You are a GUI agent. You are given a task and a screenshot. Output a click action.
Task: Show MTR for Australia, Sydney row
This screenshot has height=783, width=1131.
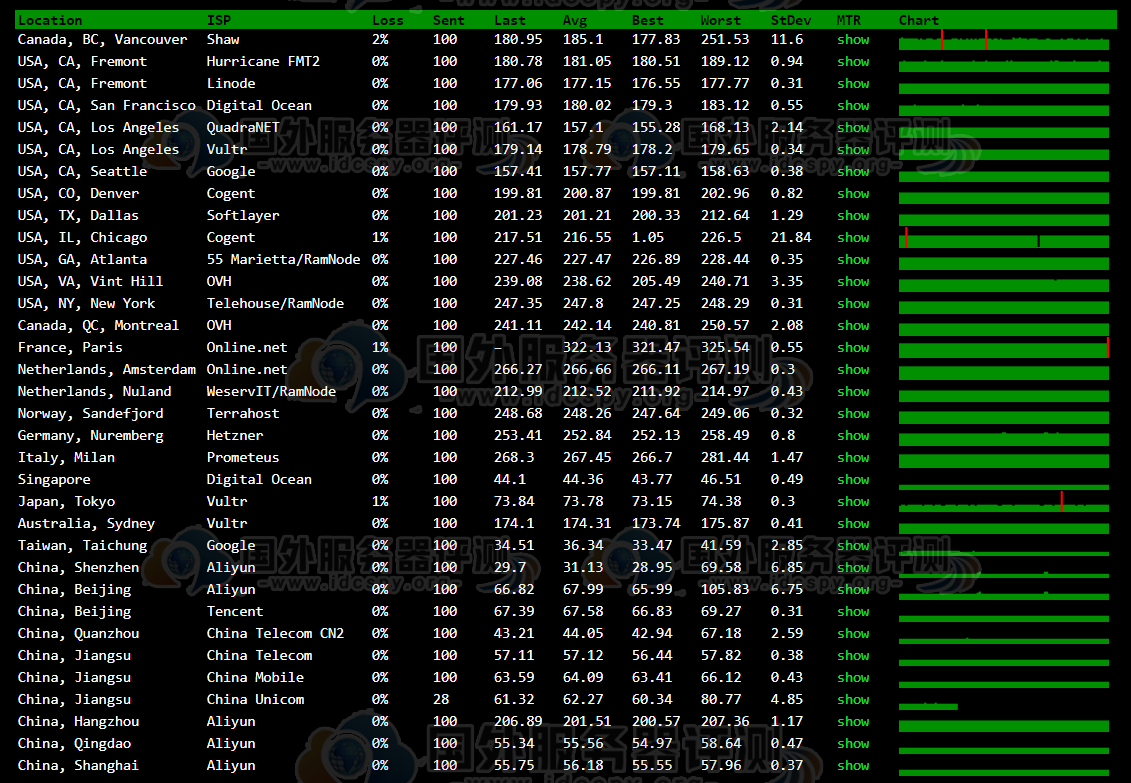pos(853,523)
